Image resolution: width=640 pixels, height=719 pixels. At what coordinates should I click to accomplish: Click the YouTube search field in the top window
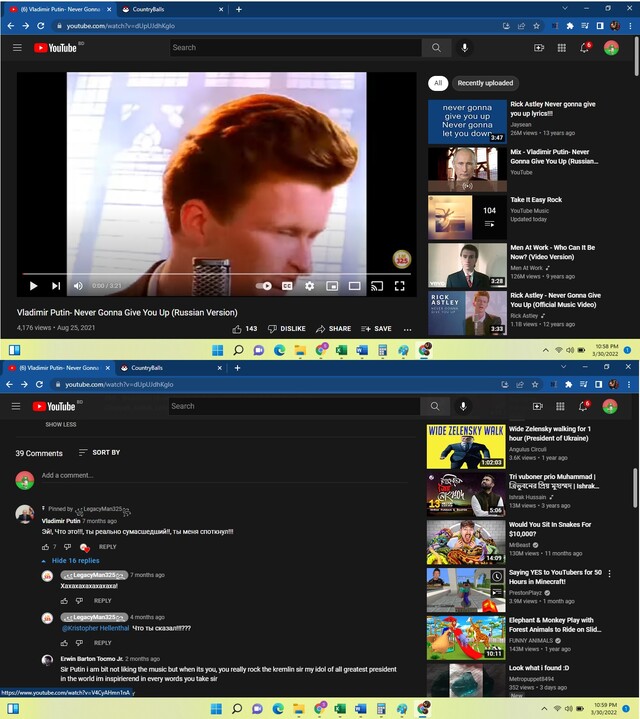(296, 48)
